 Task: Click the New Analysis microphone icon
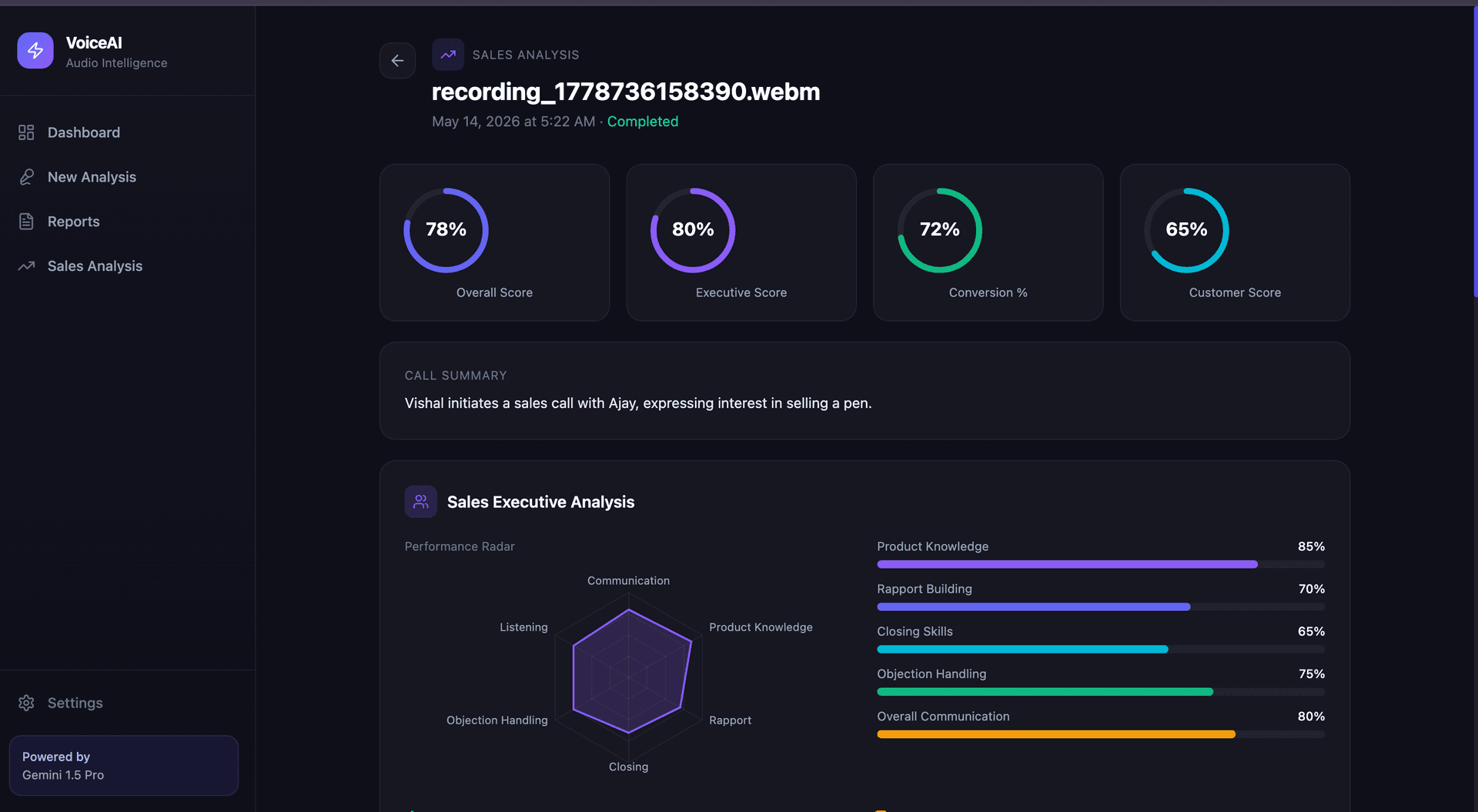click(x=26, y=177)
